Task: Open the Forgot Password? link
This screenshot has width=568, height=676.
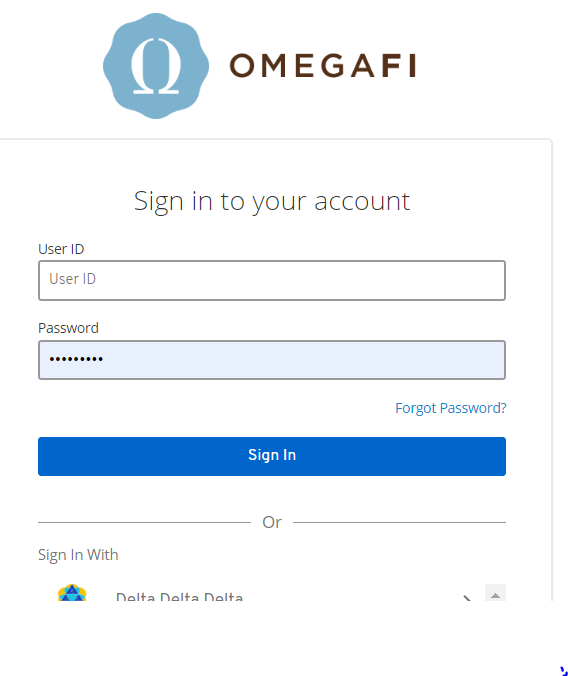Action: (x=451, y=408)
